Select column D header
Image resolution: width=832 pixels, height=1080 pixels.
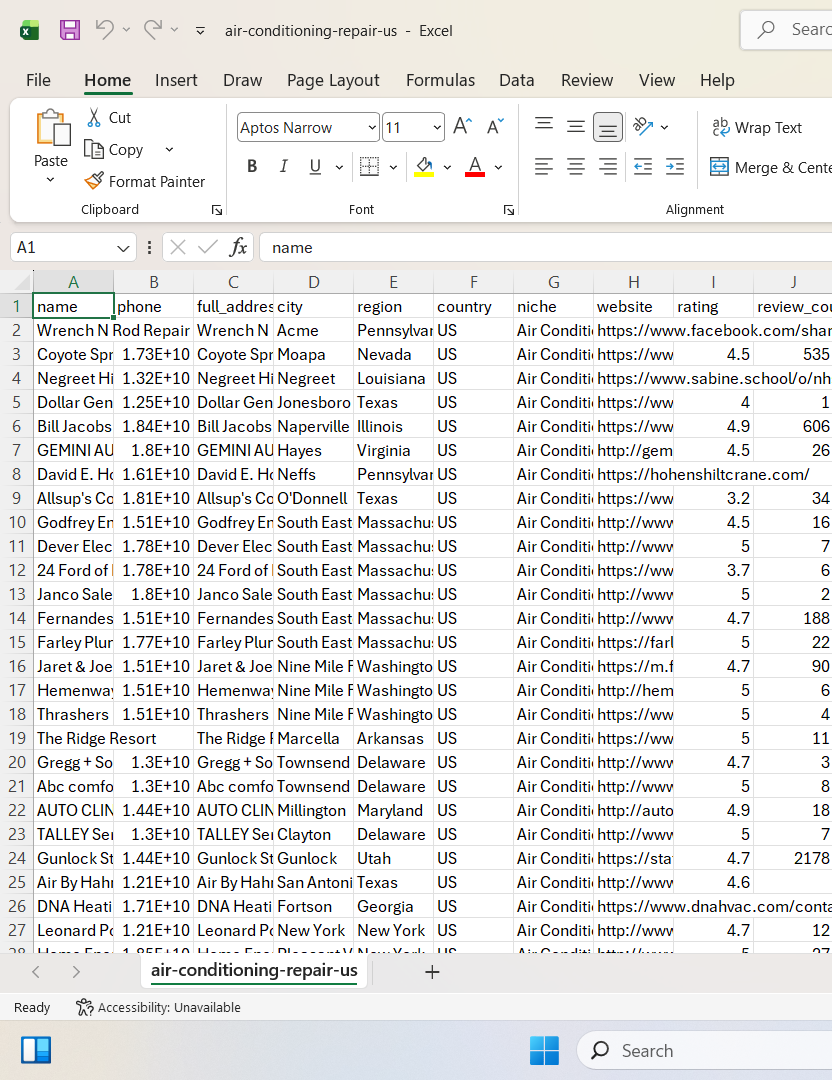point(313,282)
